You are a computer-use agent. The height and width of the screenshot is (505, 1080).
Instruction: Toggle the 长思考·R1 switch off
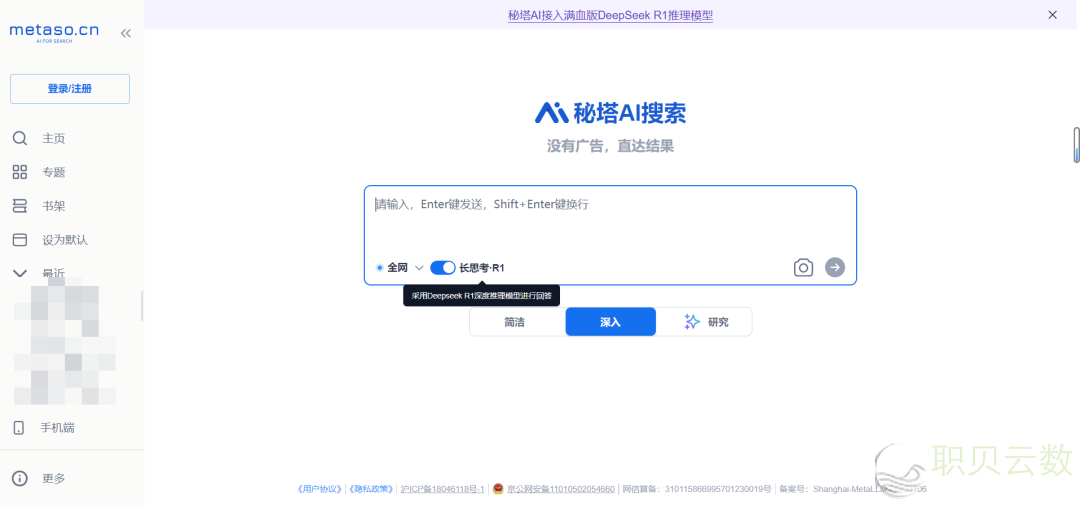click(442, 267)
